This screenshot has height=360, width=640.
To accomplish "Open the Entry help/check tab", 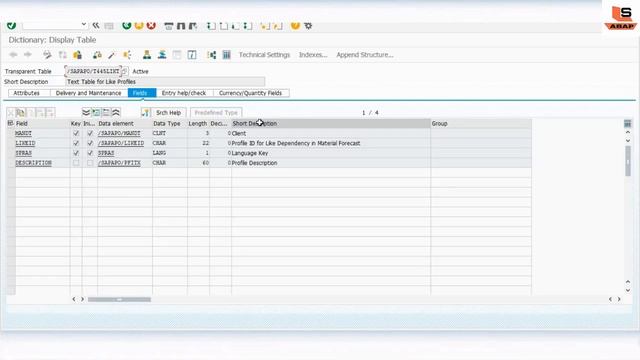I will (x=184, y=93).
